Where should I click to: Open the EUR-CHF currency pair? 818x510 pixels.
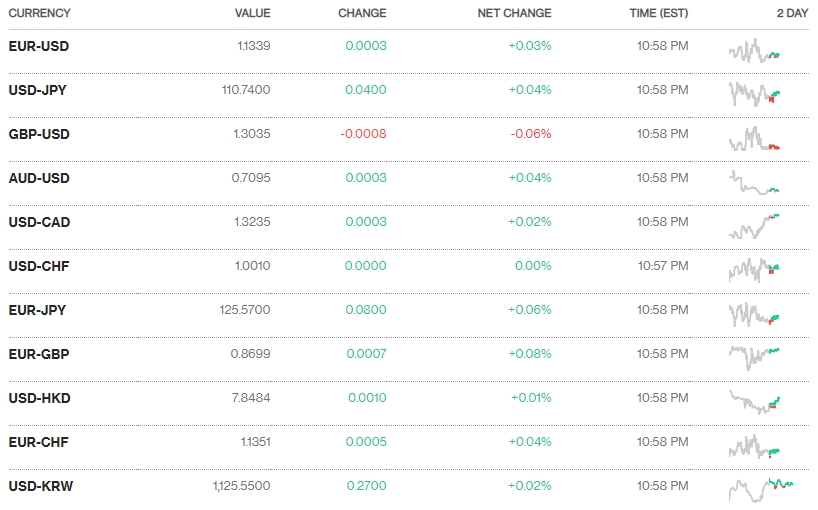click(39, 442)
